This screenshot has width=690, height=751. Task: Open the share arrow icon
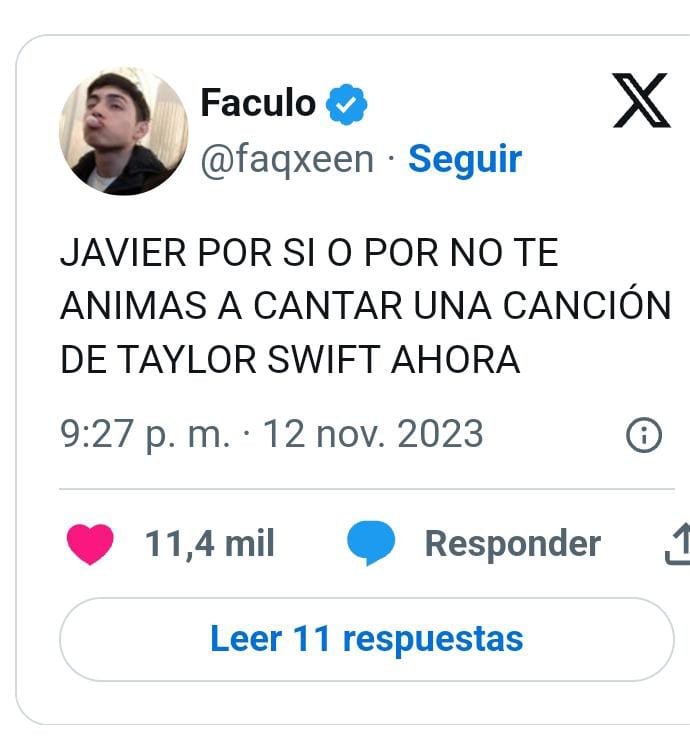(x=678, y=544)
